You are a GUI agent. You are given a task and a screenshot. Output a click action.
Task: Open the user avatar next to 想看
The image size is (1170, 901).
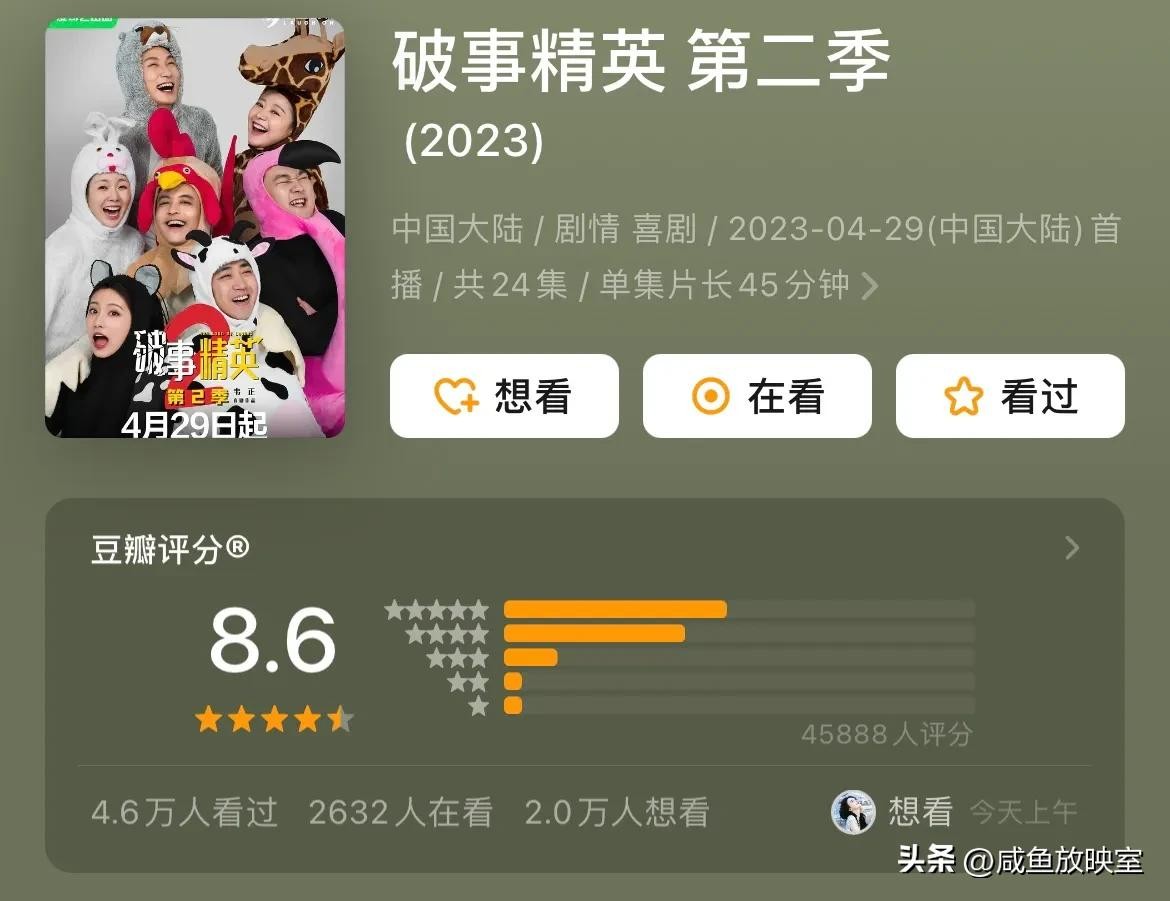point(853,811)
